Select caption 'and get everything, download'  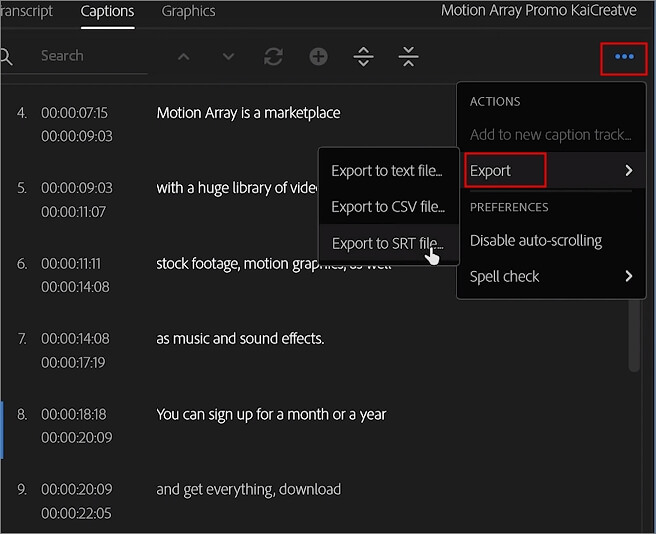point(249,489)
